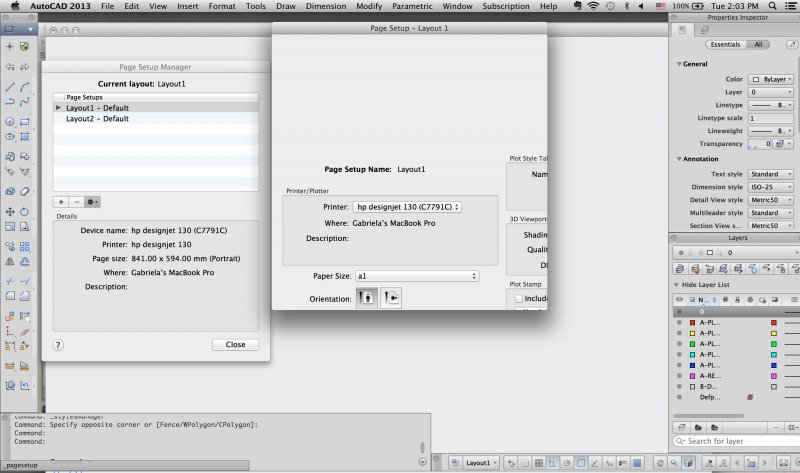This screenshot has height=473, width=800.
Task: Open the Modify menu
Action: click(x=369, y=6)
